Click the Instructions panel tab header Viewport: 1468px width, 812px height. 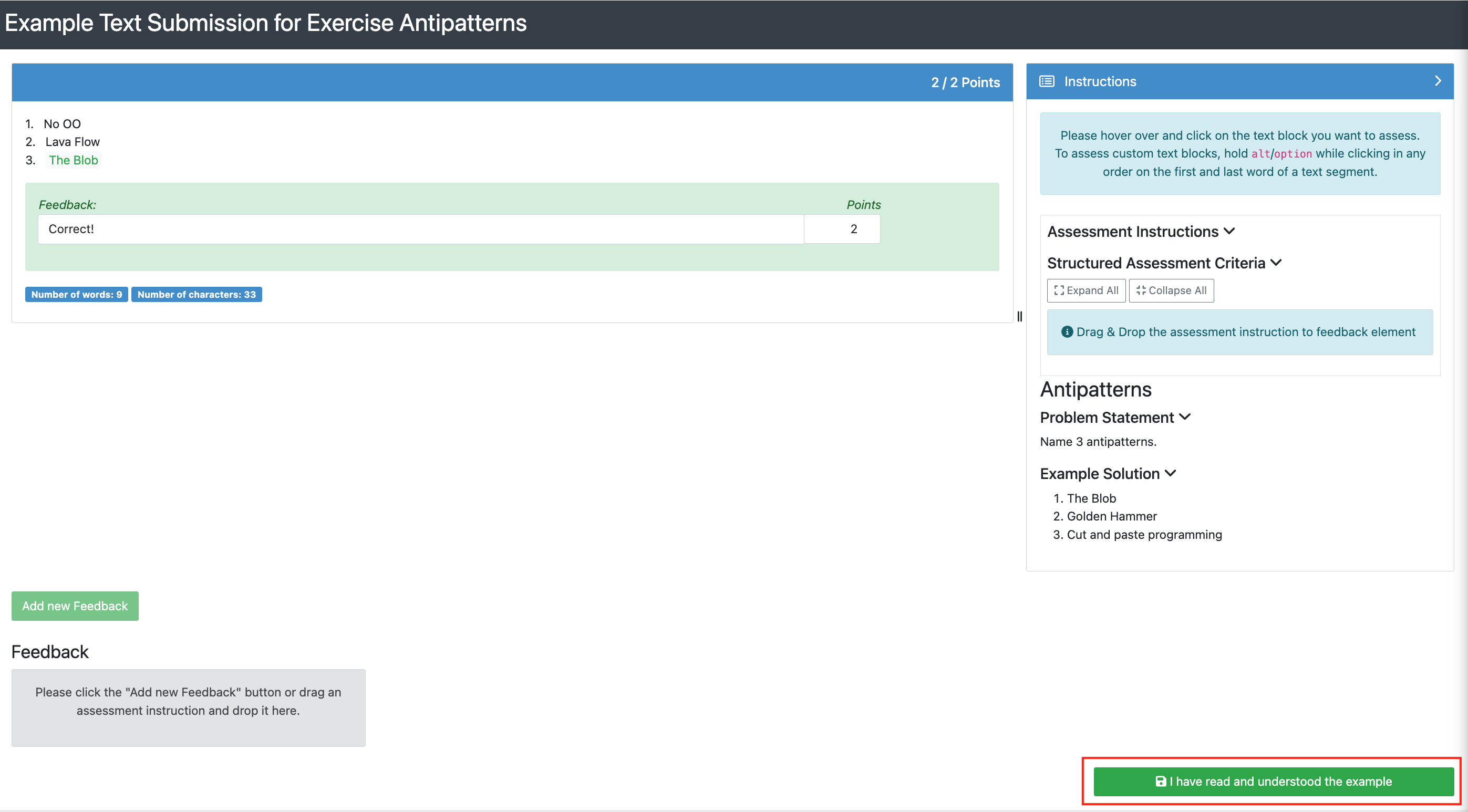tap(1240, 82)
